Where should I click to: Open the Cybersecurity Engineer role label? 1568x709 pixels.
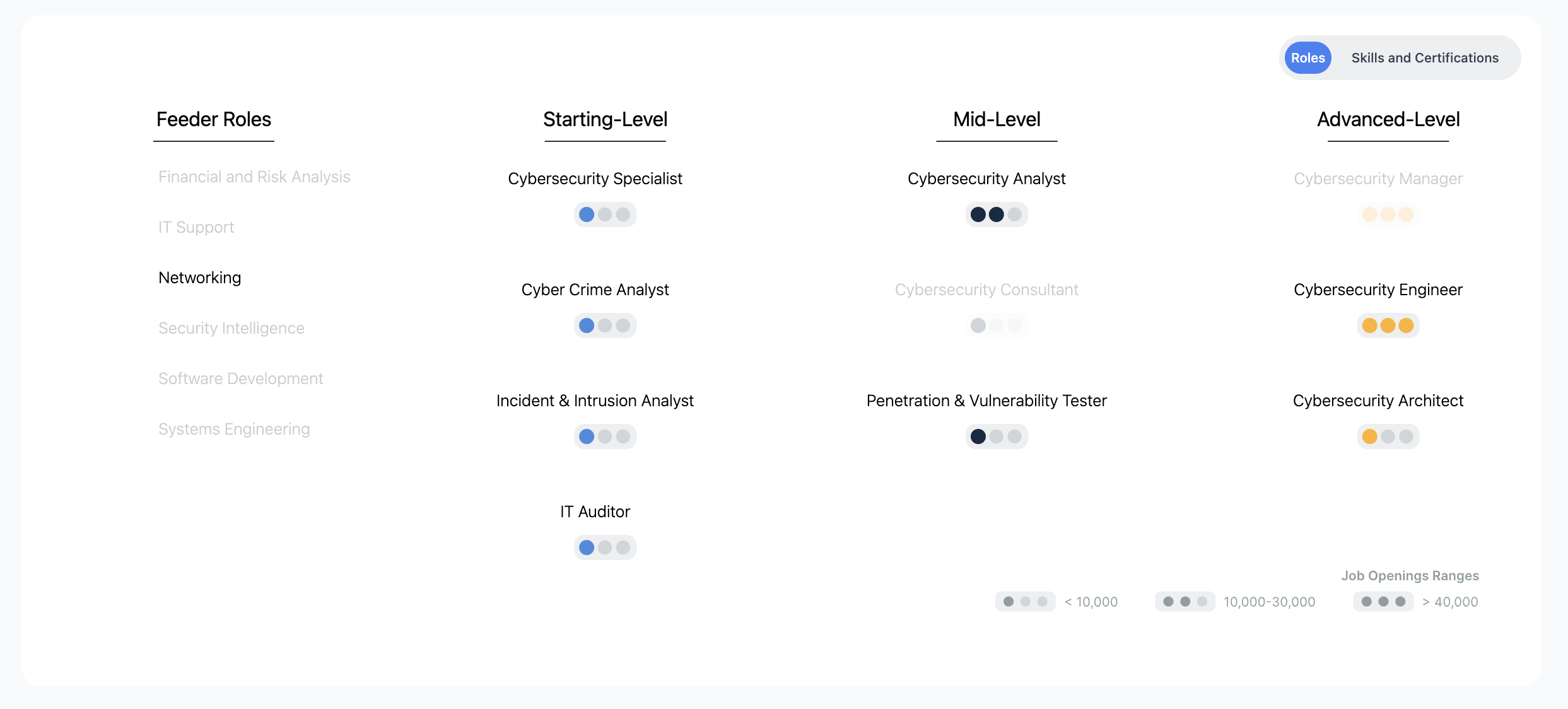1378,290
